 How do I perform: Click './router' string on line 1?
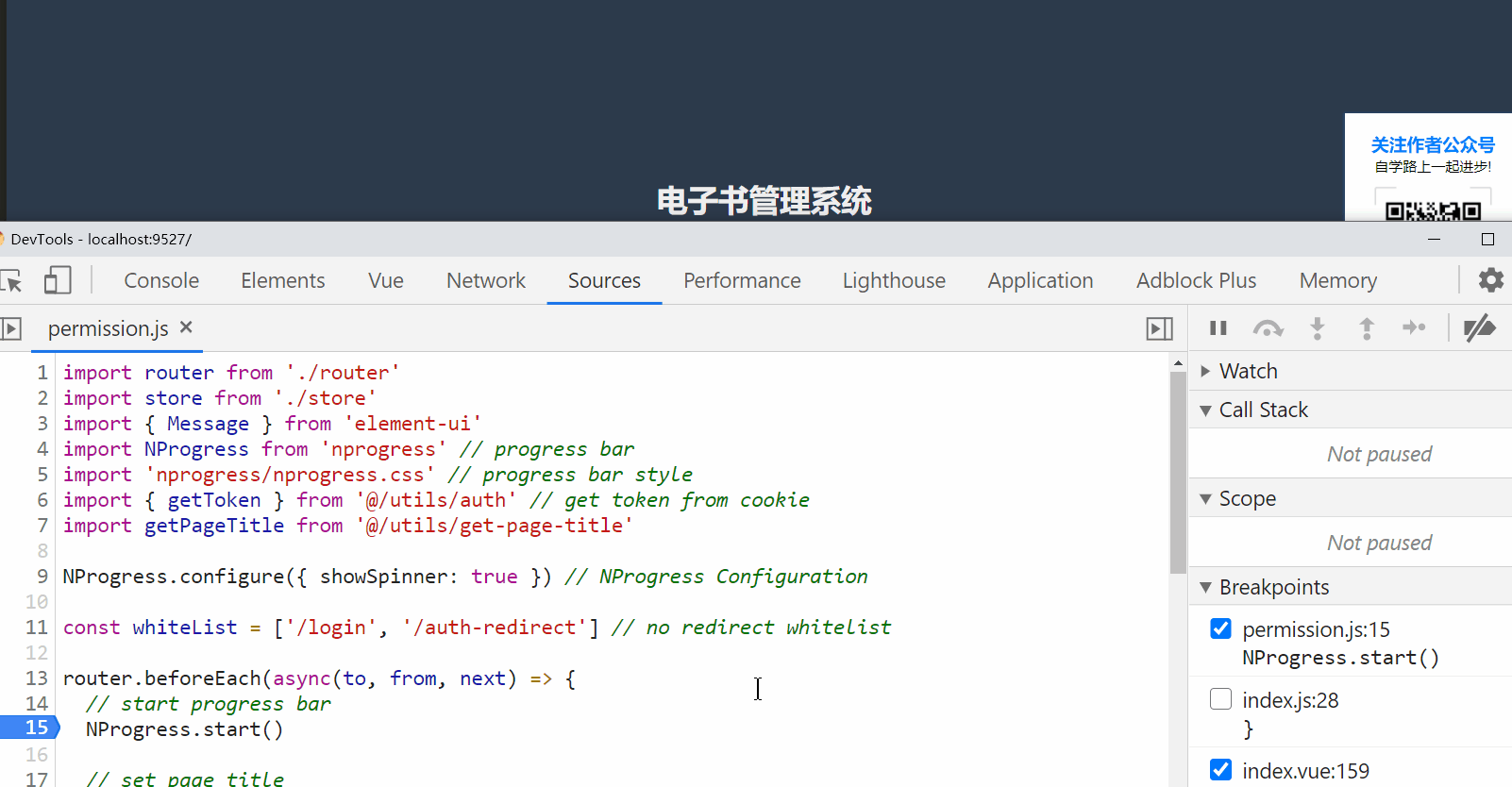[343, 373]
